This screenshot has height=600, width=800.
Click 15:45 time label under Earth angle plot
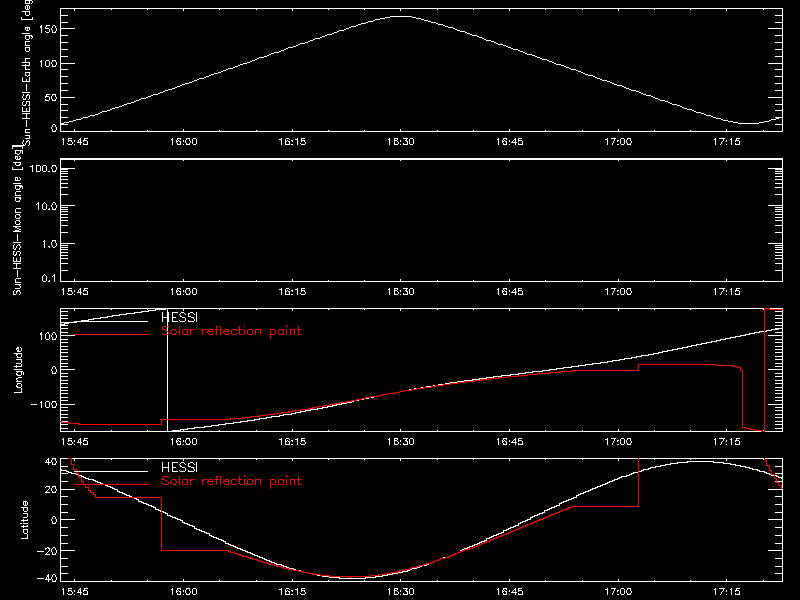[x=74, y=142]
